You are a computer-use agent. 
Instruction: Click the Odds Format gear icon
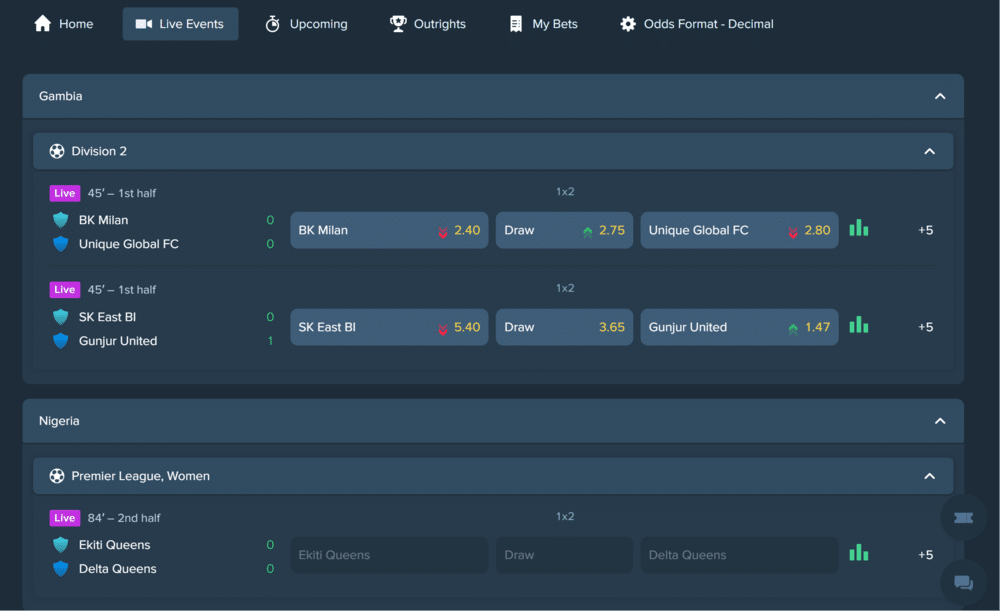coord(628,24)
